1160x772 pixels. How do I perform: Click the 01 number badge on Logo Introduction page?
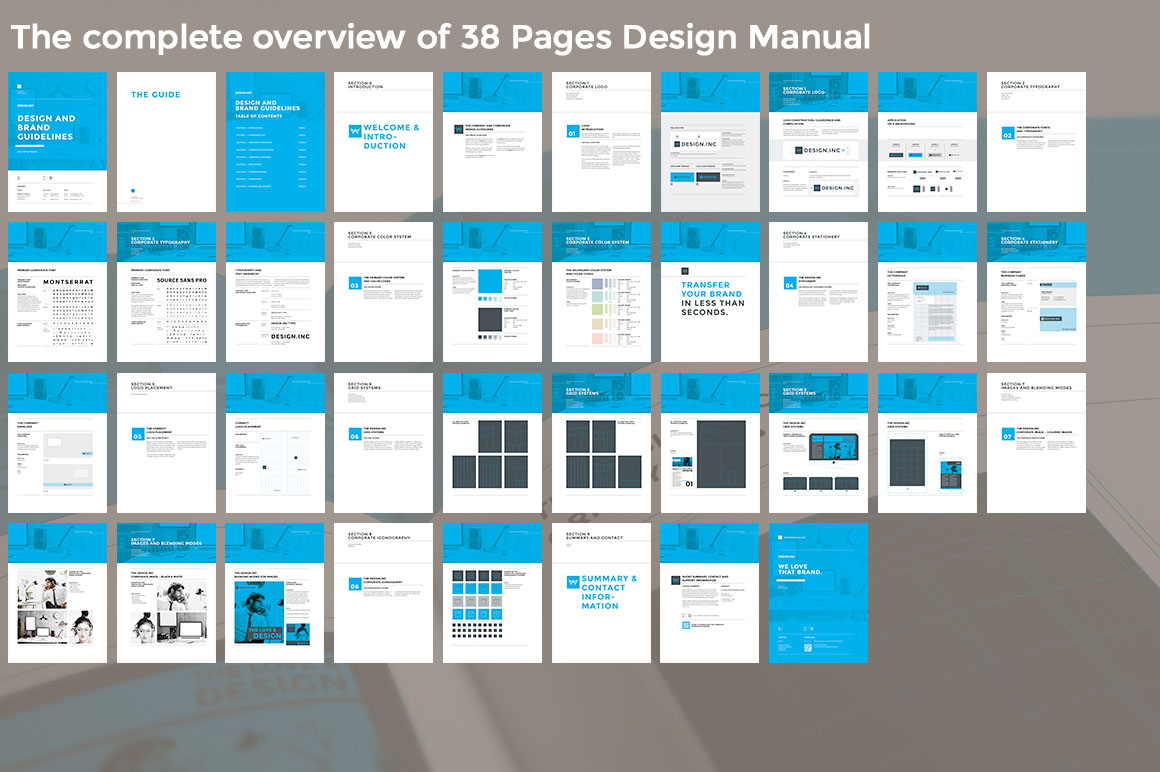coord(573,132)
